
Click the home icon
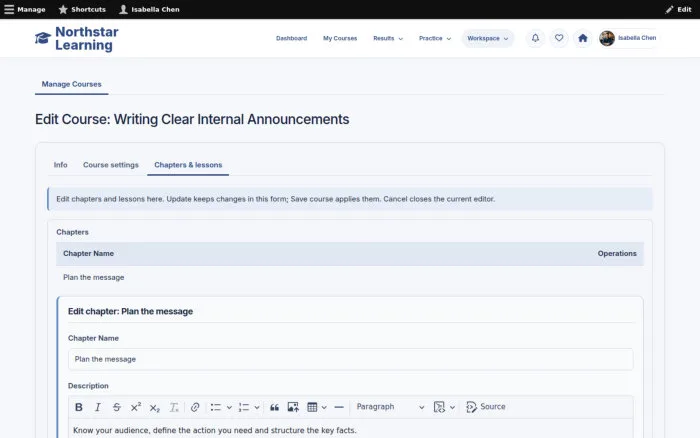[583, 38]
